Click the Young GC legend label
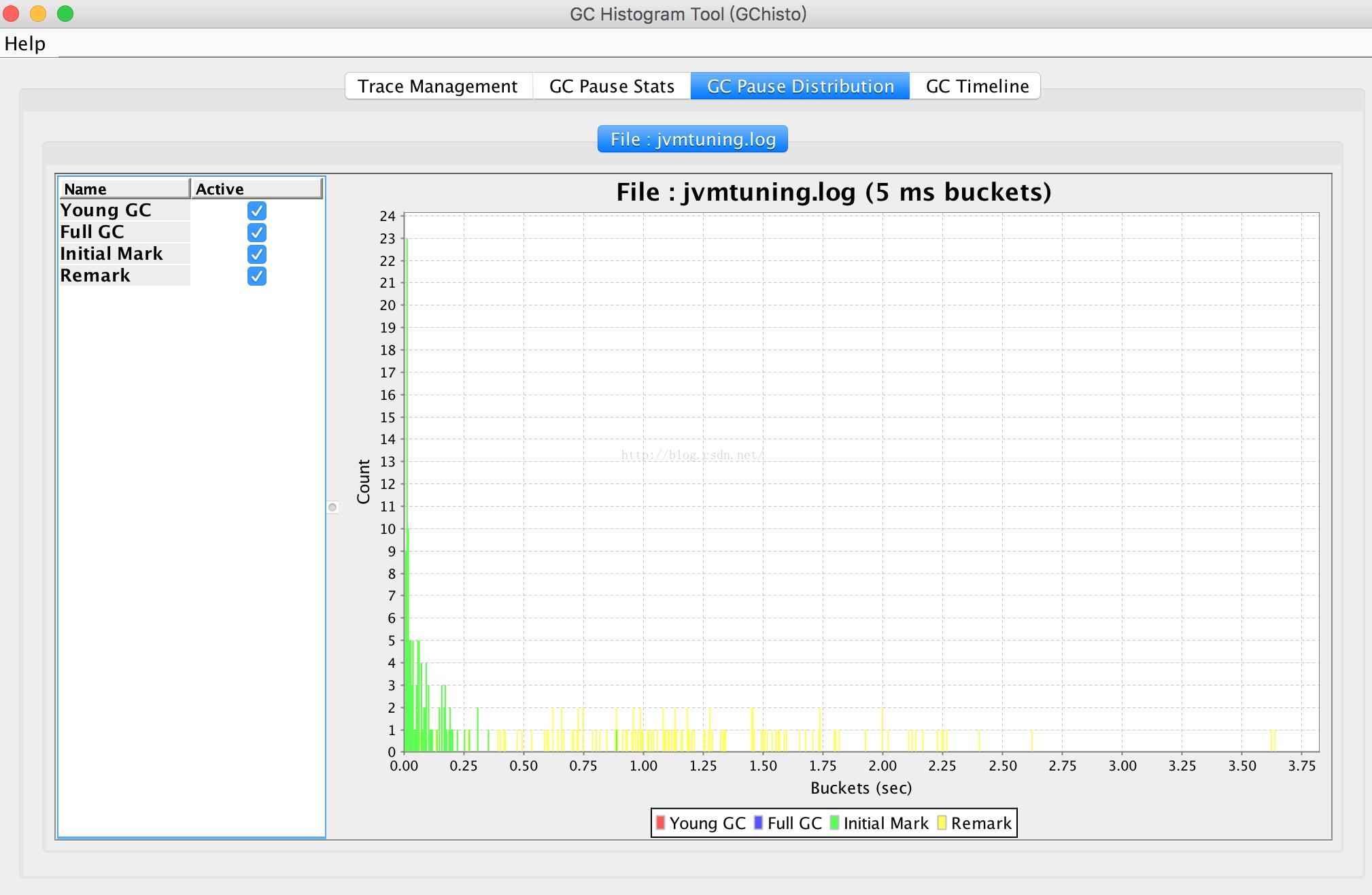This screenshot has height=895, width=1372. tap(708, 824)
